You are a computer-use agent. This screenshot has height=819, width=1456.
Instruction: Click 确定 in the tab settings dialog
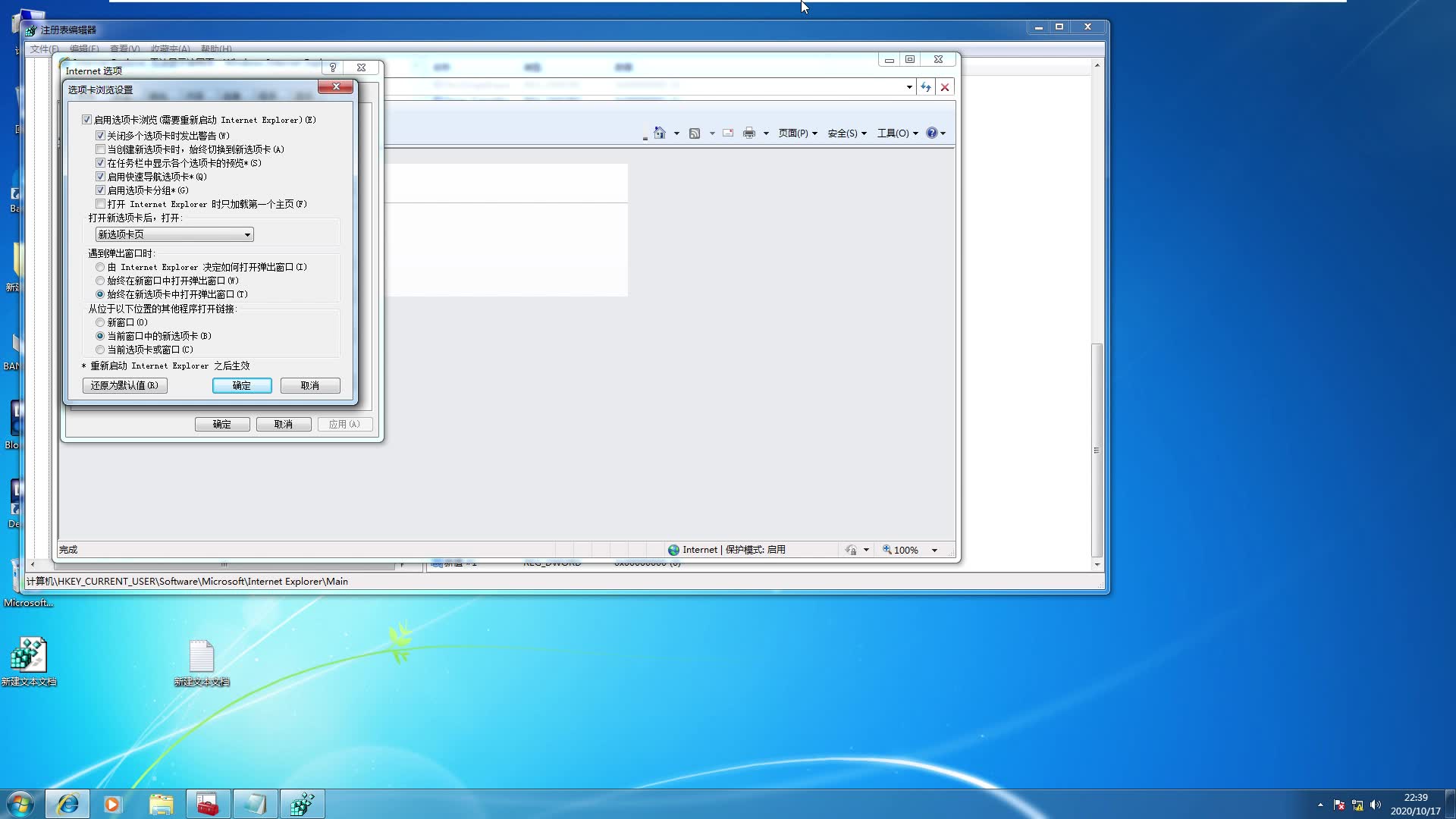[242, 385]
